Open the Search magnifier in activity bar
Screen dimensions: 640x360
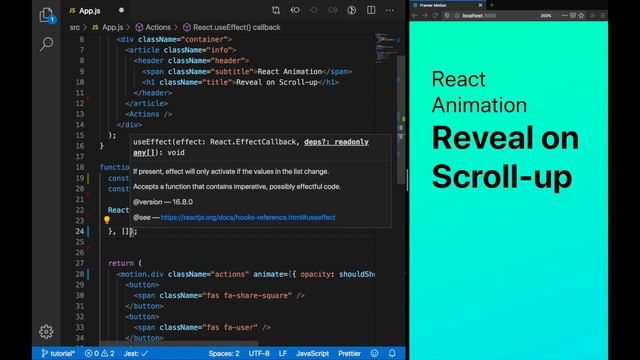click(x=47, y=44)
